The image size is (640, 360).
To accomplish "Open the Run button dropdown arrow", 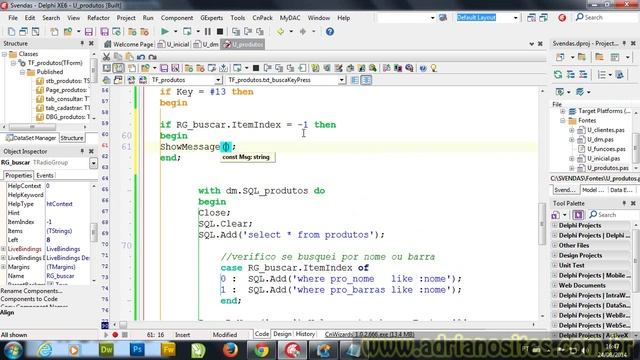I will (x=176, y=31).
